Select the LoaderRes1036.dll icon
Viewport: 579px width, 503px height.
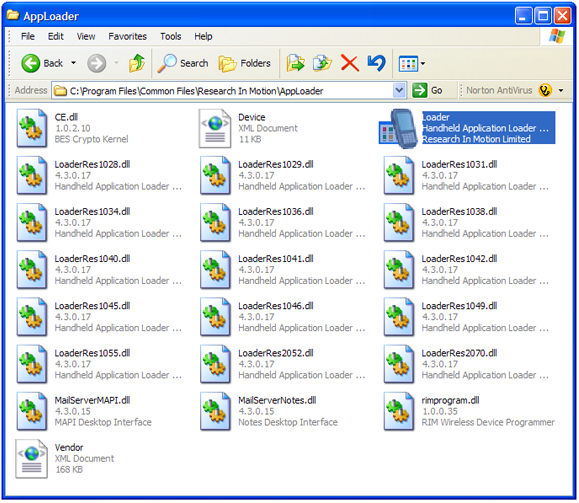215,223
